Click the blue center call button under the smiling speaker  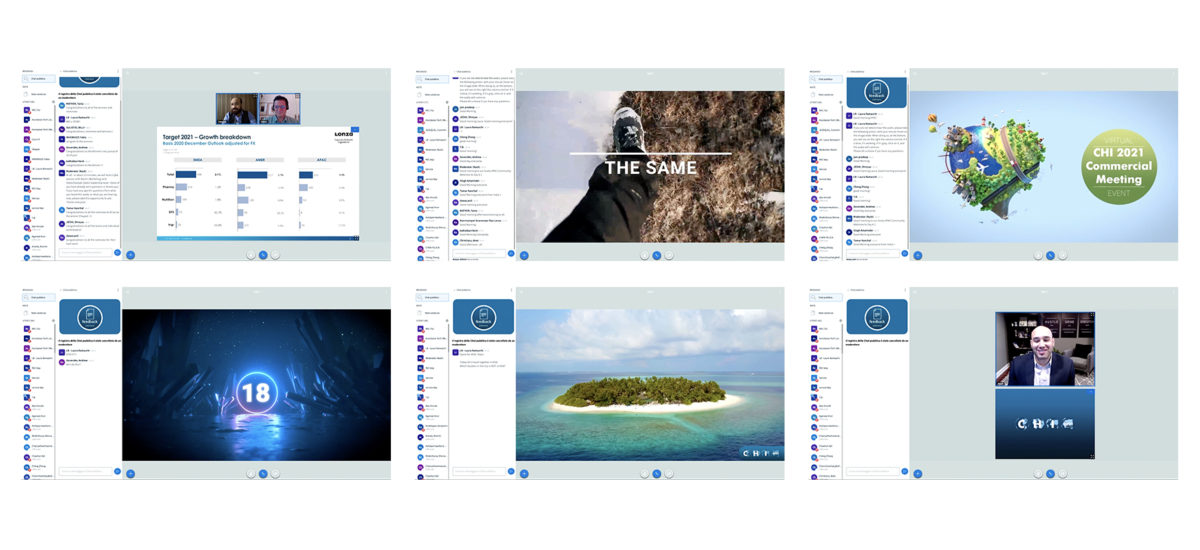1050,473
